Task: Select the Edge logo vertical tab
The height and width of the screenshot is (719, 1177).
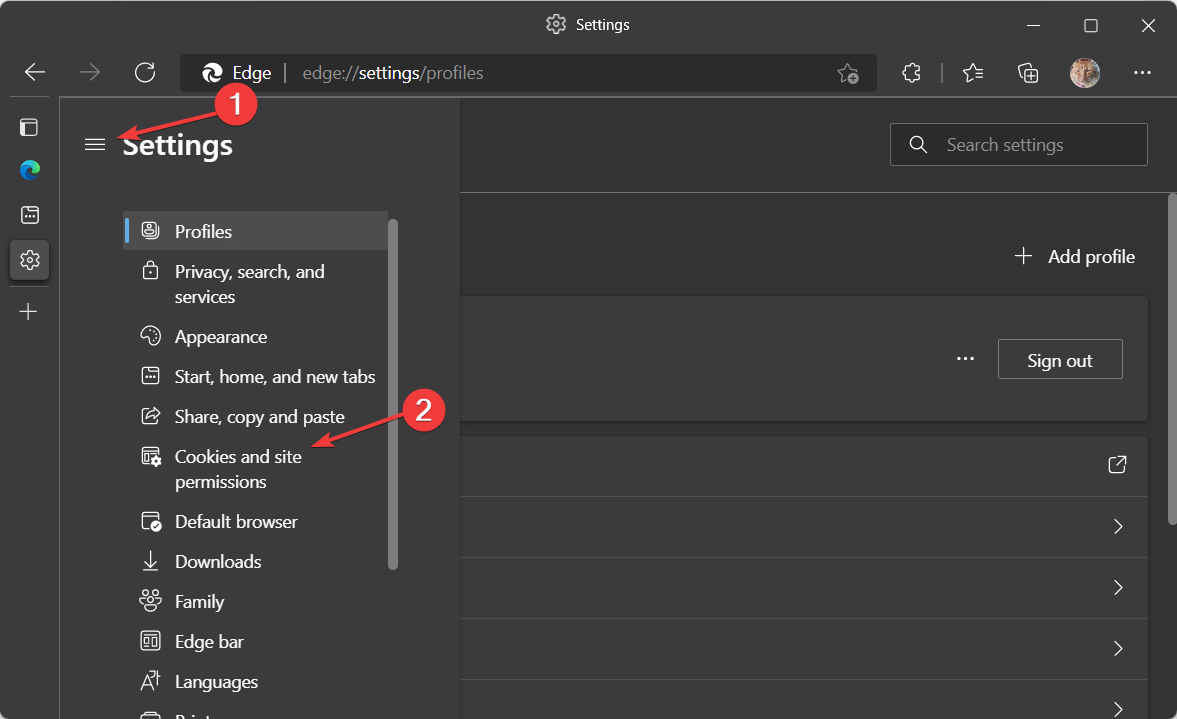Action: click(x=29, y=170)
